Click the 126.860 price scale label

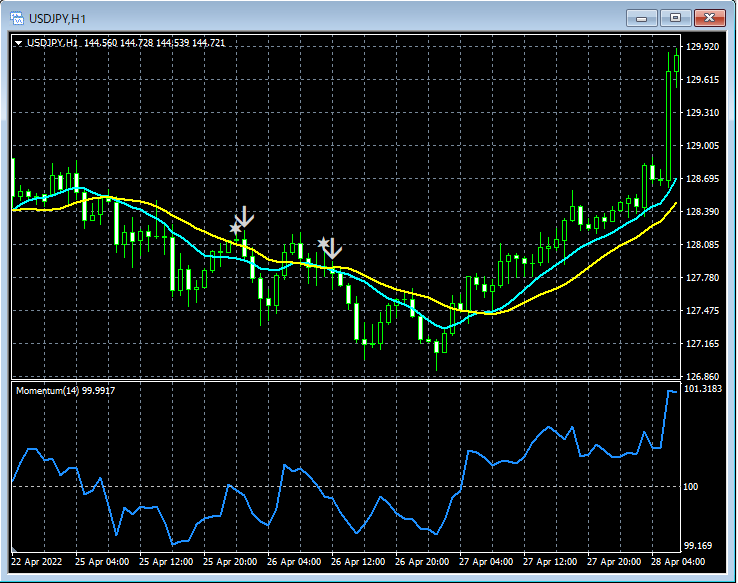[x=702, y=376]
